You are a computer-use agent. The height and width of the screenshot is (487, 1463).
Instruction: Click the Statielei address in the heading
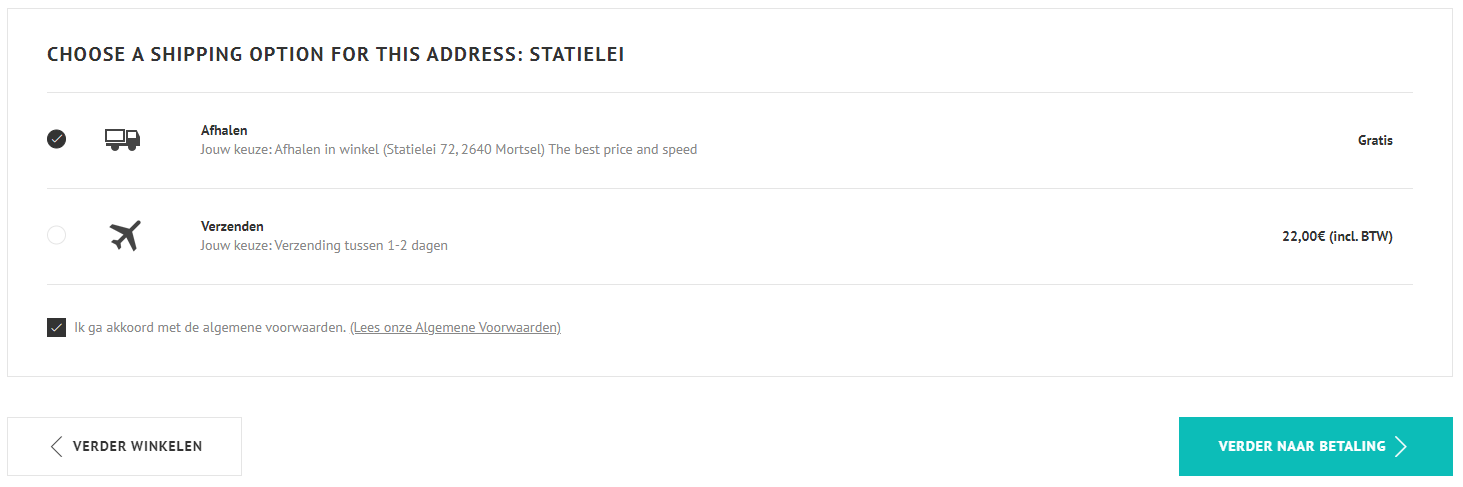coord(577,54)
